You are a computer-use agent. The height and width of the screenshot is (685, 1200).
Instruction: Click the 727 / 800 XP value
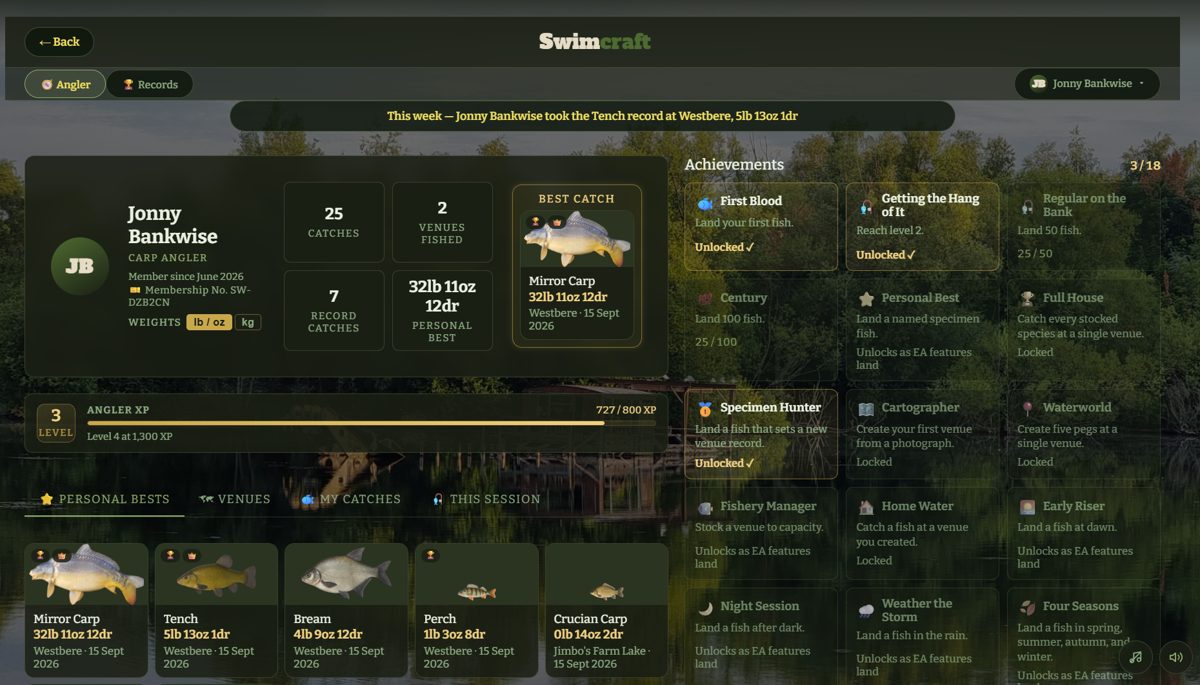[x=626, y=410]
